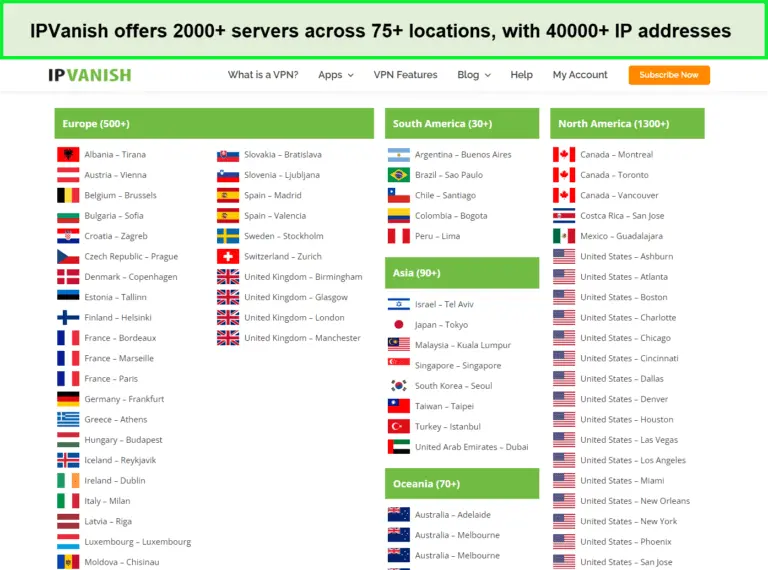Click the Sweden flag icon

pos(228,236)
